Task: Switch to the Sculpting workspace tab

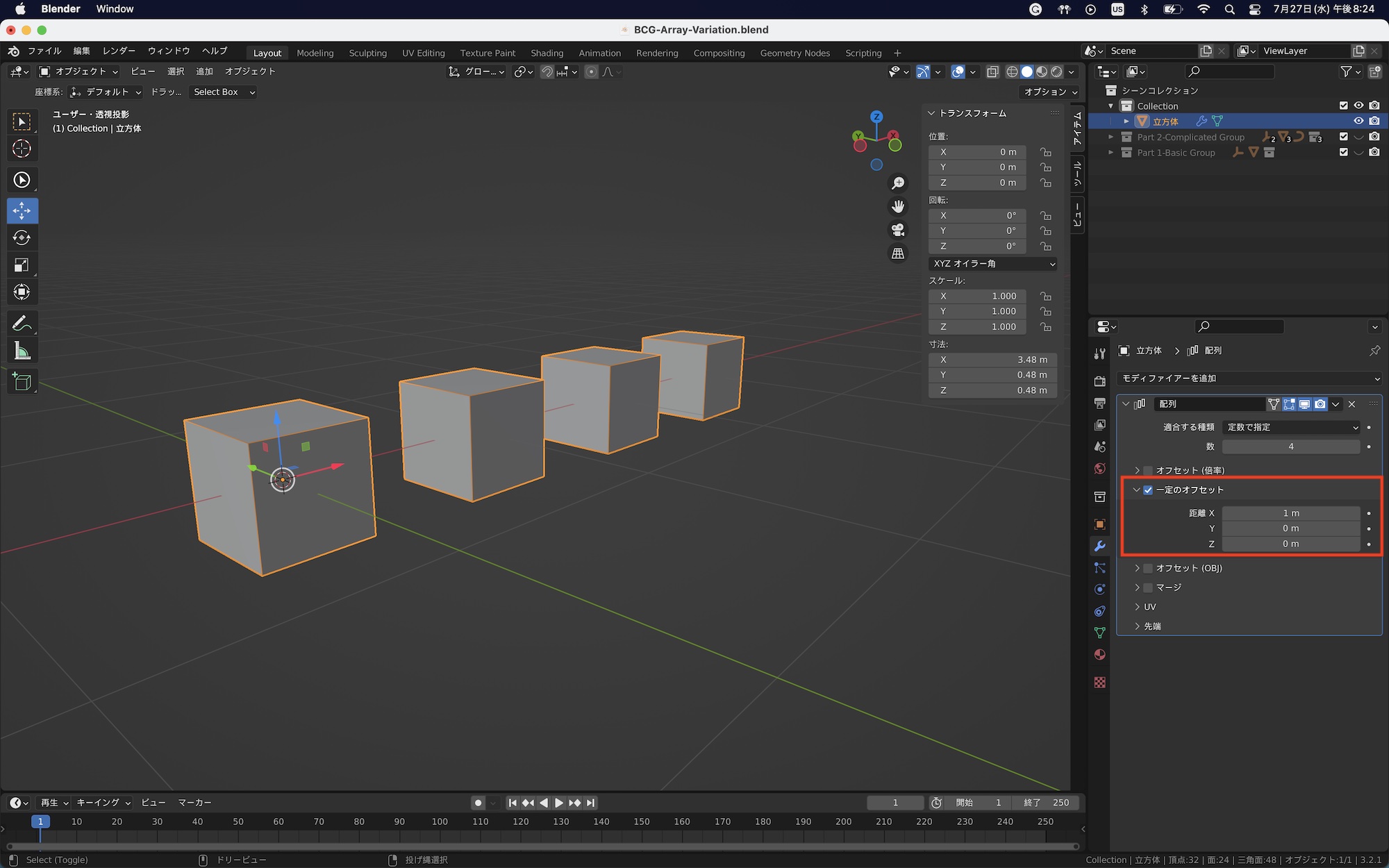Action: [367, 53]
